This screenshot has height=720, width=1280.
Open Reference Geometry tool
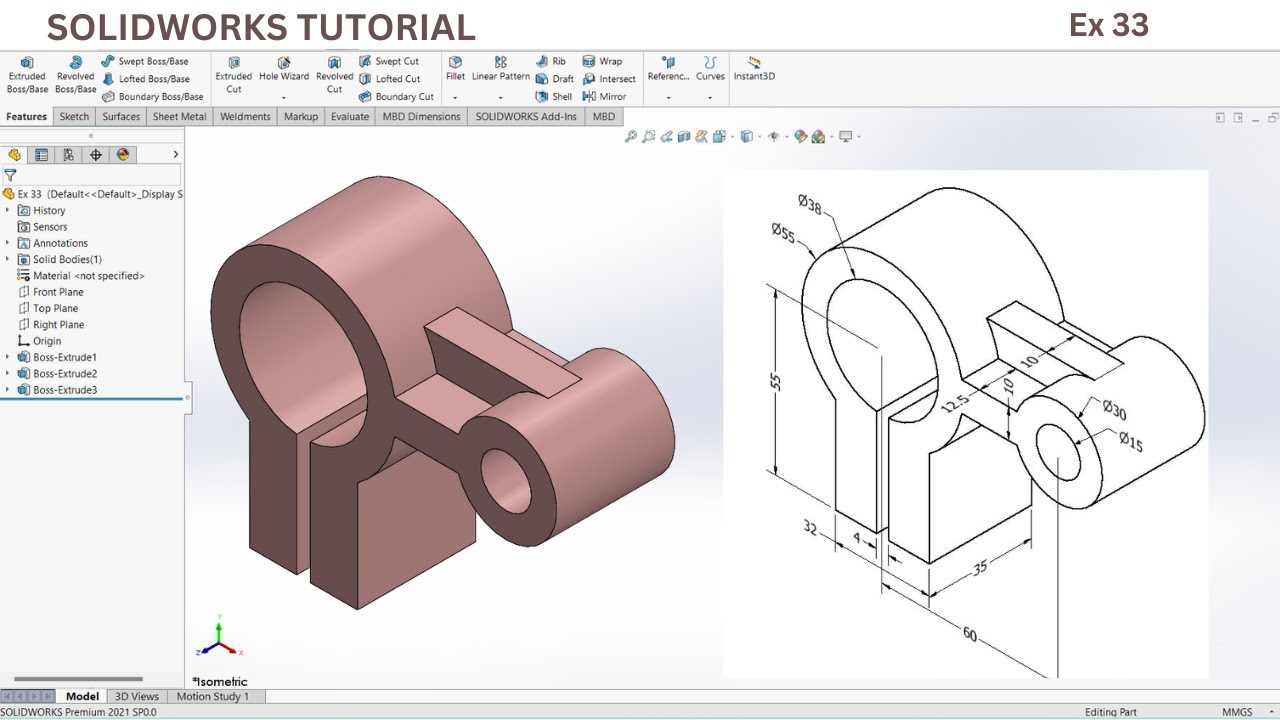tap(668, 70)
